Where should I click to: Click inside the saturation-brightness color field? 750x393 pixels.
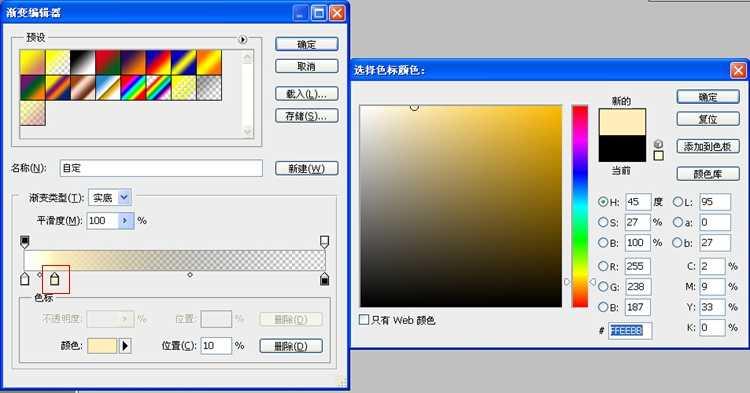461,206
